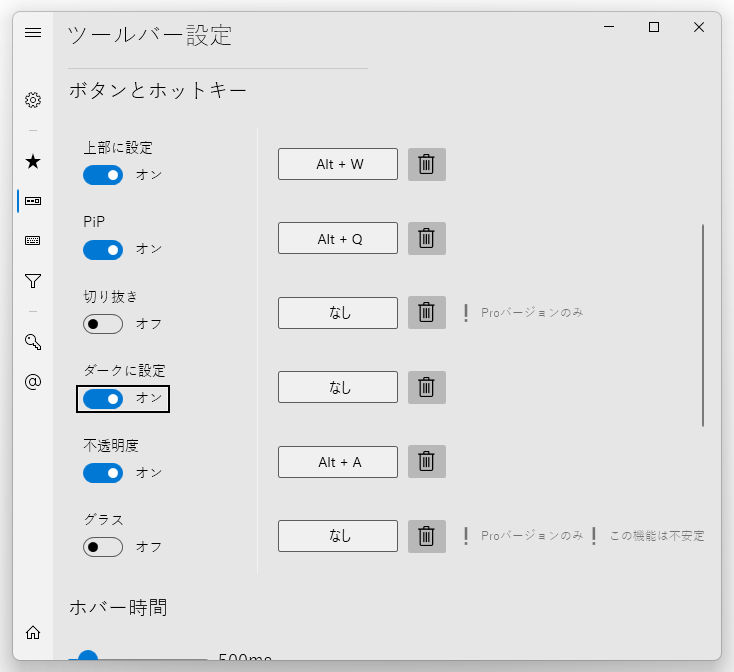Click the ツールバー設定 page title

150,36
